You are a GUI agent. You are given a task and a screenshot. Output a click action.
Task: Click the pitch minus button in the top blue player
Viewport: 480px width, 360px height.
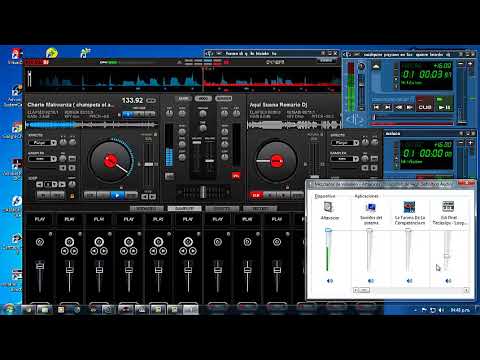(x=461, y=63)
